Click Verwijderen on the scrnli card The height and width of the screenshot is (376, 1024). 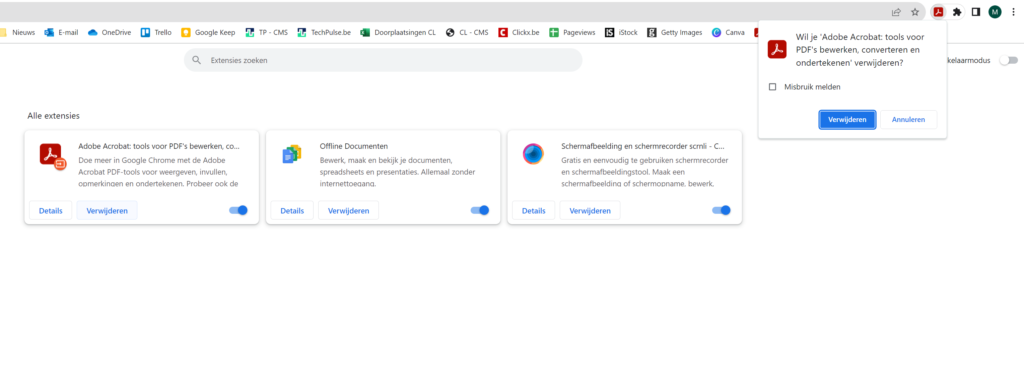click(x=590, y=211)
